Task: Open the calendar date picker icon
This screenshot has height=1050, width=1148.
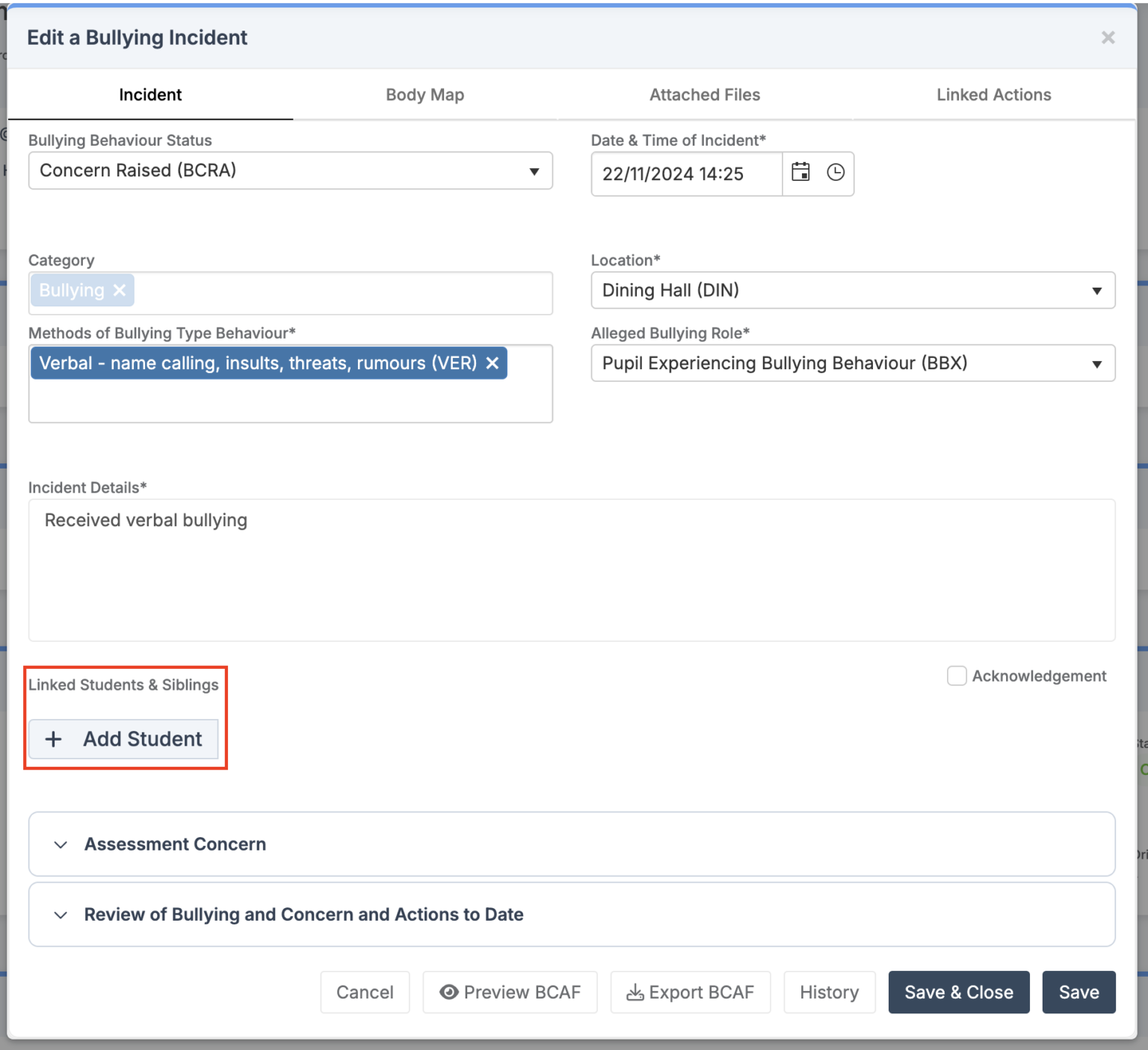Action: [800, 173]
